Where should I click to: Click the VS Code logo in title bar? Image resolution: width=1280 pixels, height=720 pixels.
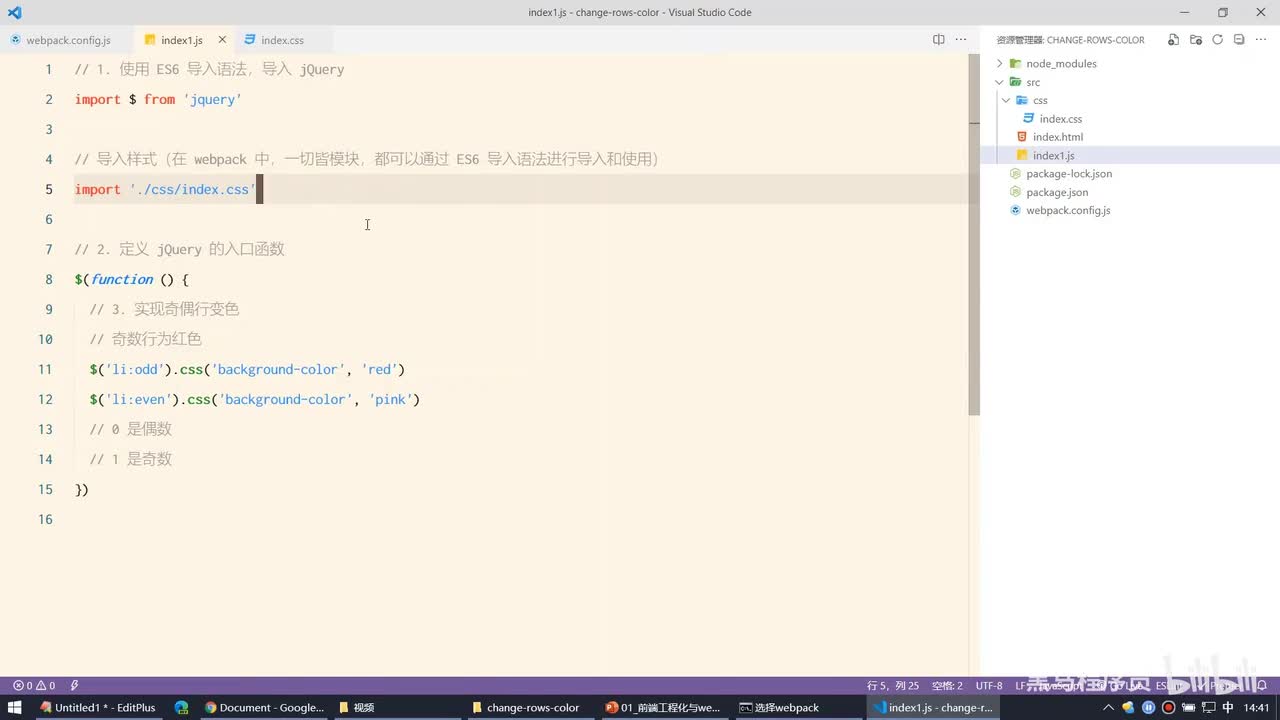coord(14,12)
